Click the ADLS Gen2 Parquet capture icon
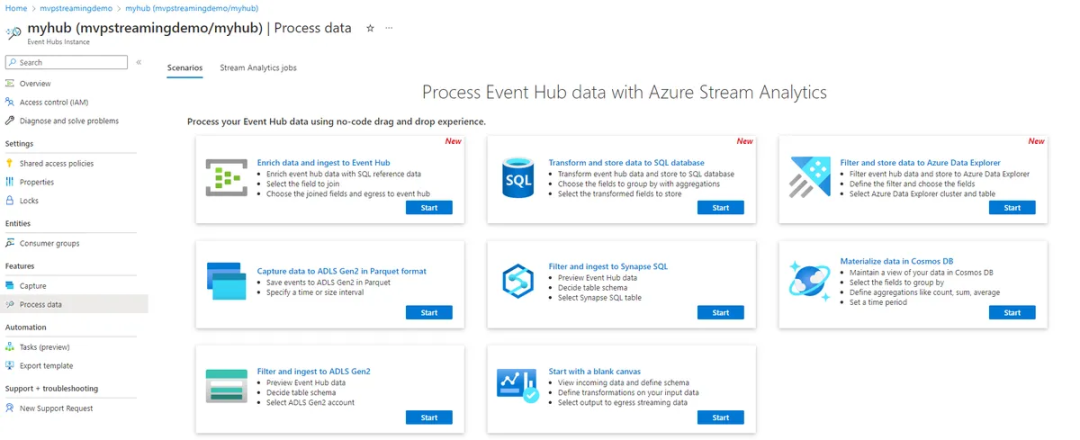 coord(226,282)
